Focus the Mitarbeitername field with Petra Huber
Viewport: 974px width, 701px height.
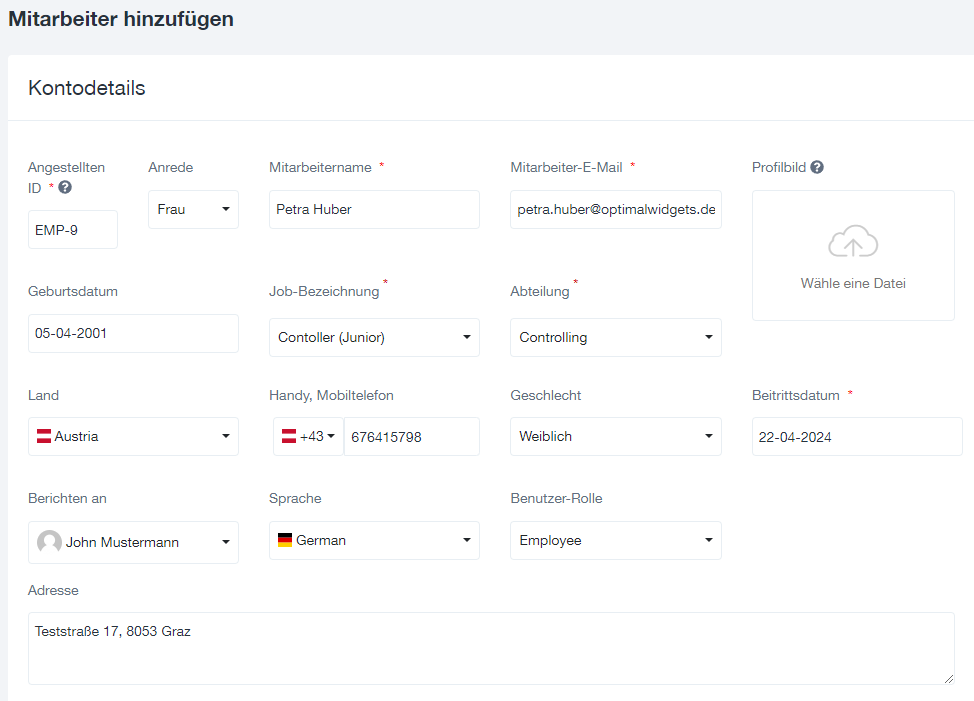pos(374,209)
